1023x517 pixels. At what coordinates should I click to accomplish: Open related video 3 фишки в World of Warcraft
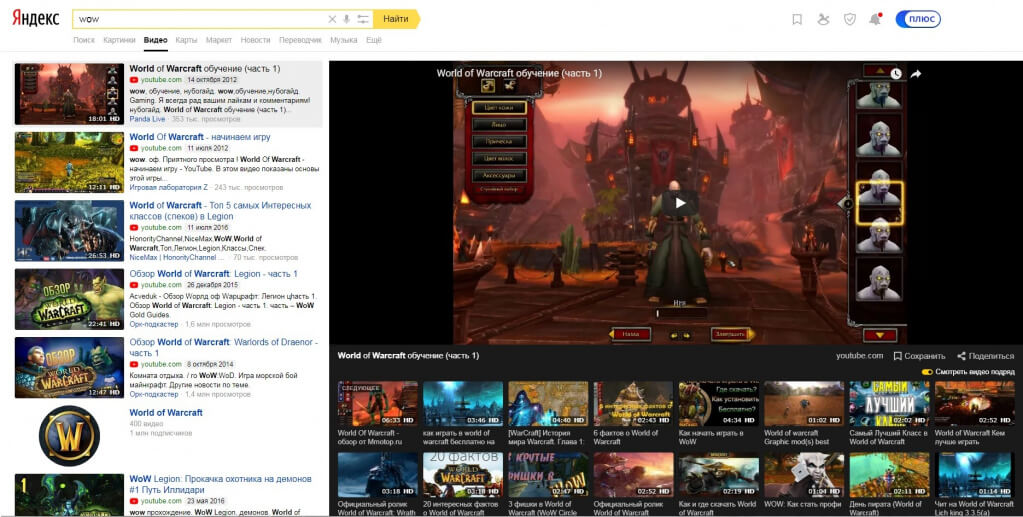(548, 484)
